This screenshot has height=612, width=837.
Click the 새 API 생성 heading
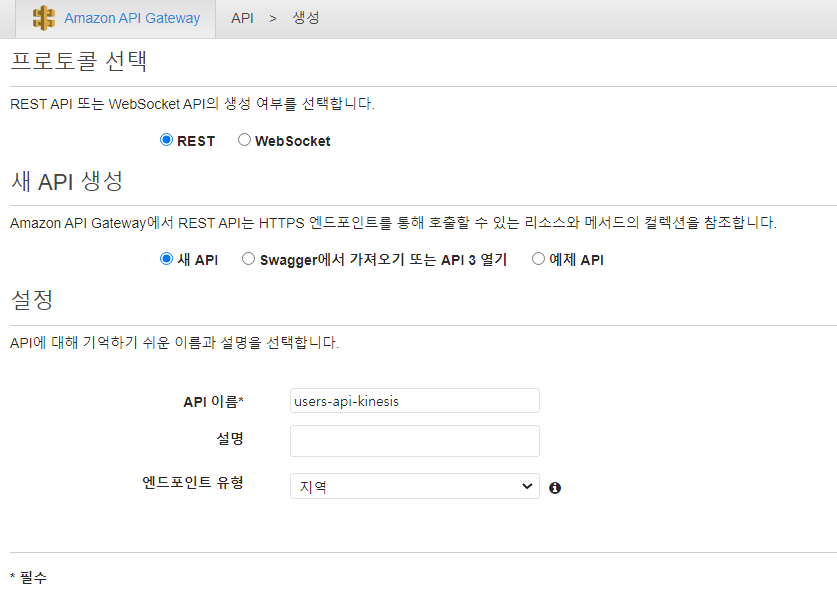click(67, 181)
